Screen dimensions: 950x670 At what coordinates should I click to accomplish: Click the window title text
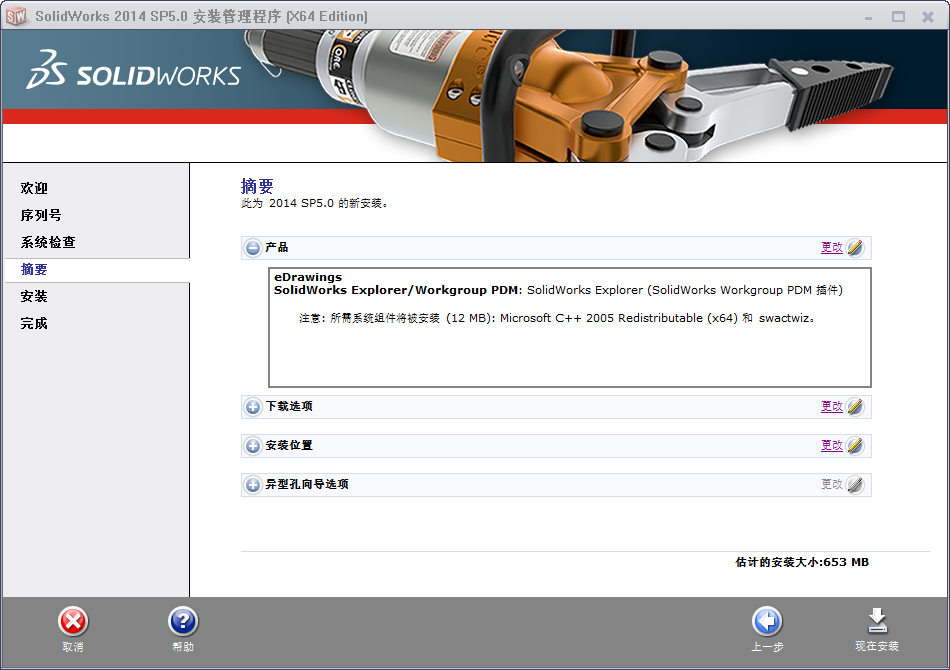click(201, 16)
